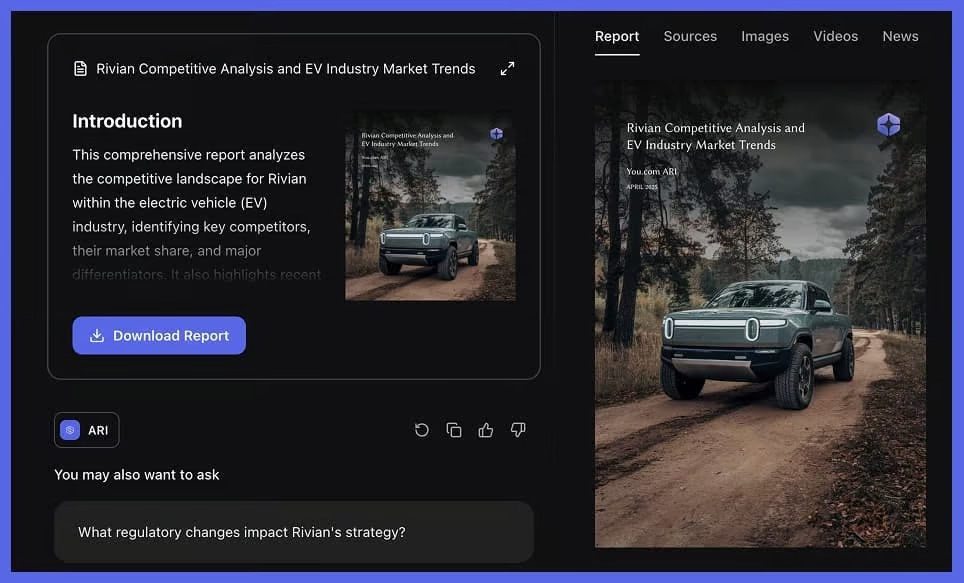Open the Sources tab
This screenshot has width=964, height=583.
[x=690, y=36]
